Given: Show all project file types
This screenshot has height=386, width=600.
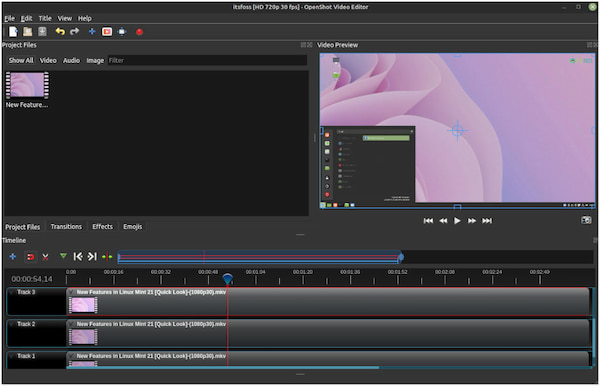Looking at the screenshot, I should point(21,60).
